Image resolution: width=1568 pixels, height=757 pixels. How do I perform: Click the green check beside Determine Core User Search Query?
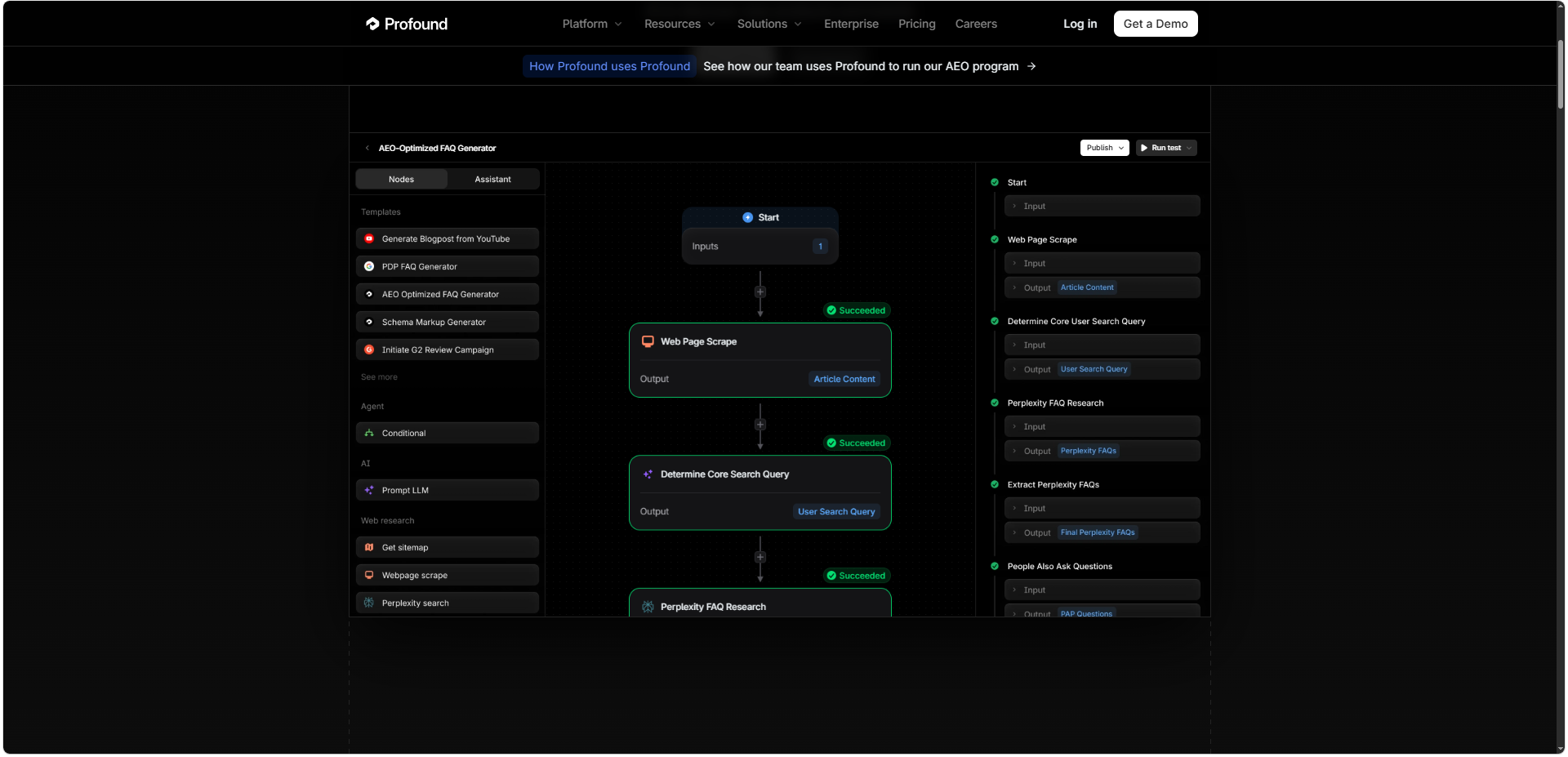[x=995, y=321]
